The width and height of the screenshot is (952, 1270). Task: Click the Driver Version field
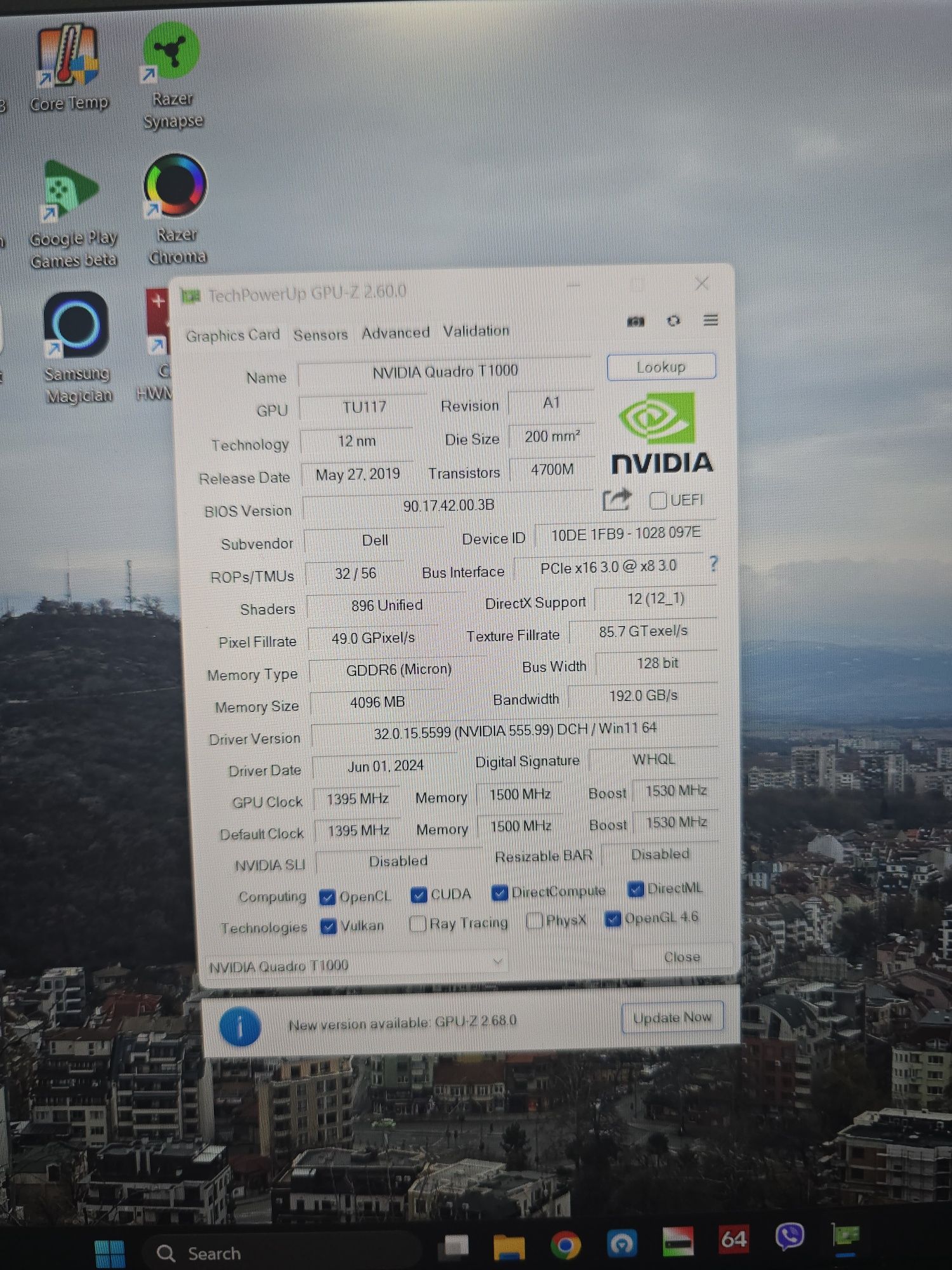(515, 730)
